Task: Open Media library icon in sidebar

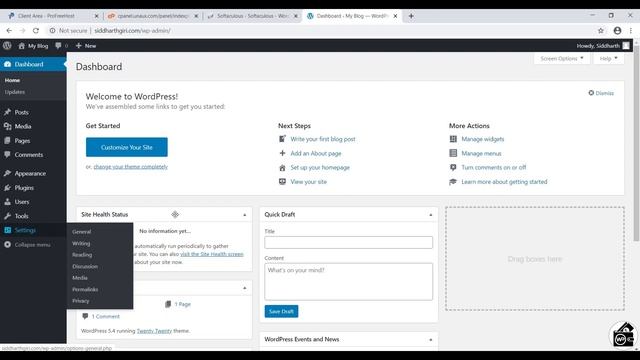Action: 7,126
